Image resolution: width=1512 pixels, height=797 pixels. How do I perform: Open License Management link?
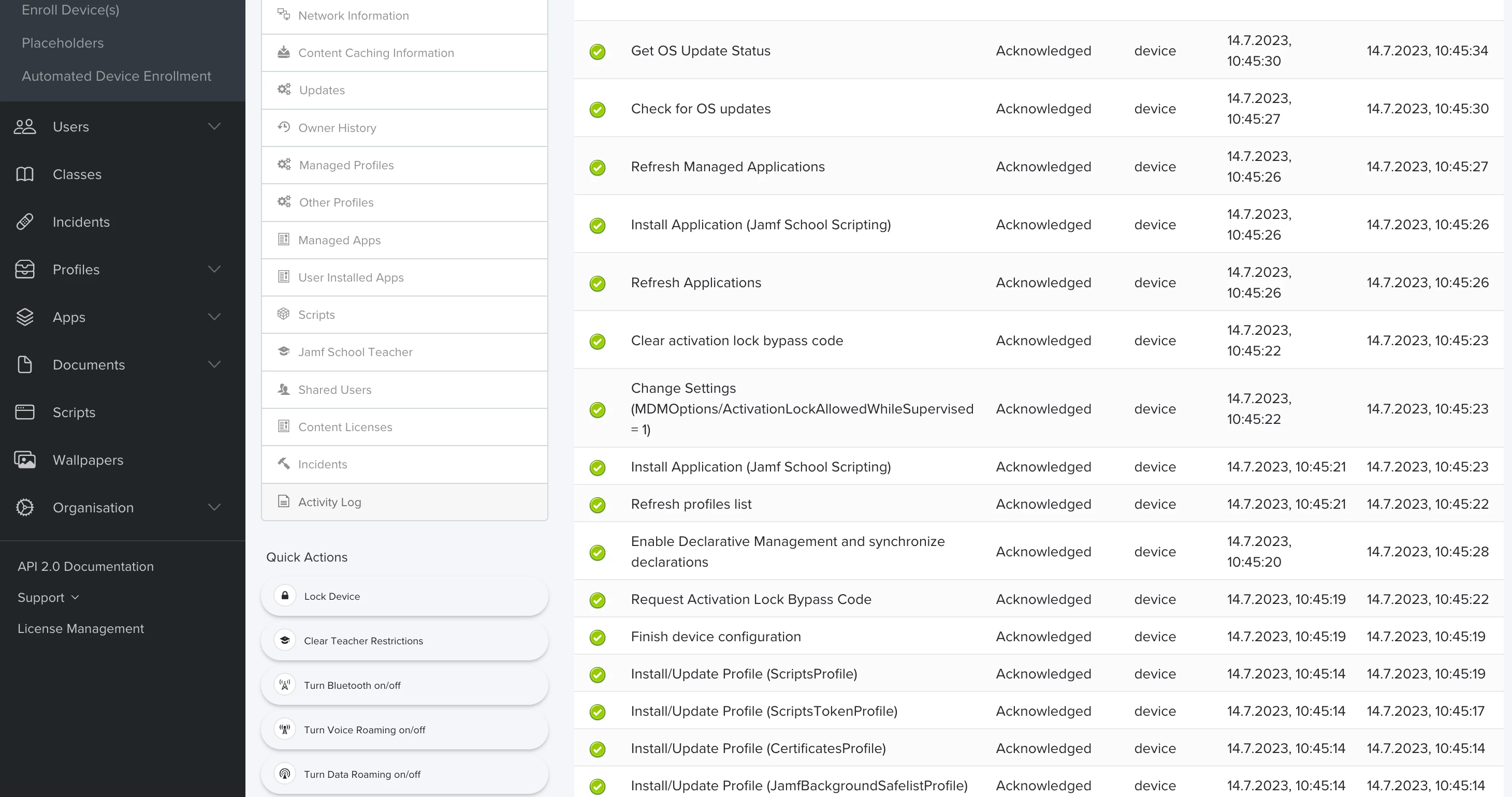(x=80, y=628)
